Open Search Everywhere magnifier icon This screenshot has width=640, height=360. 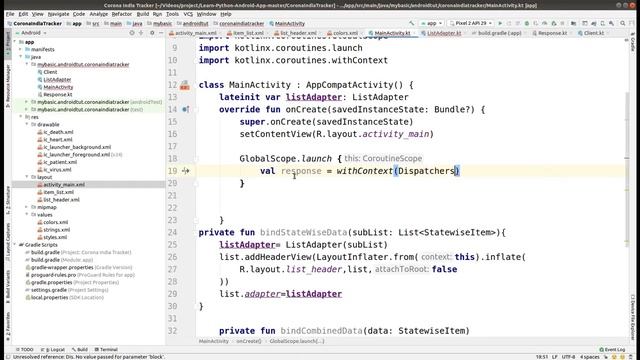(x=622, y=23)
